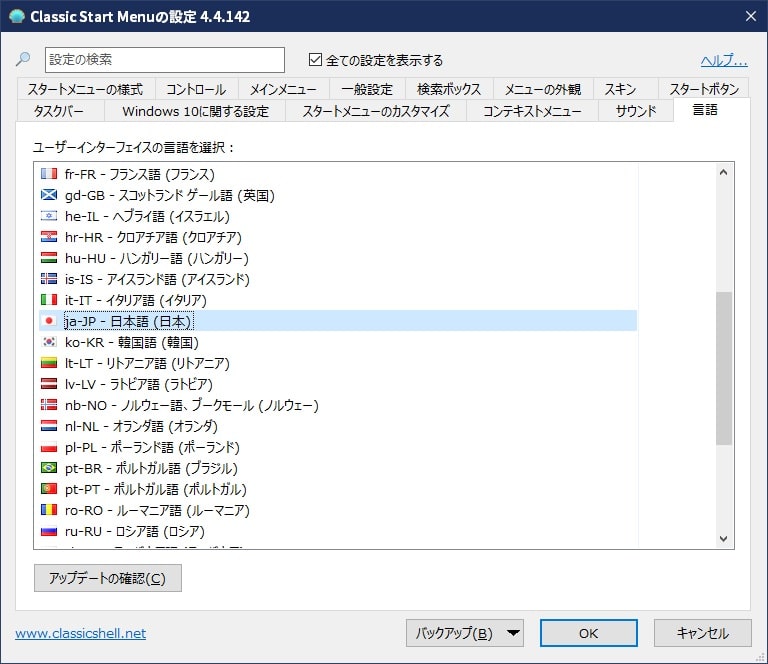
Task: Click the OK button
Action: click(x=588, y=633)
